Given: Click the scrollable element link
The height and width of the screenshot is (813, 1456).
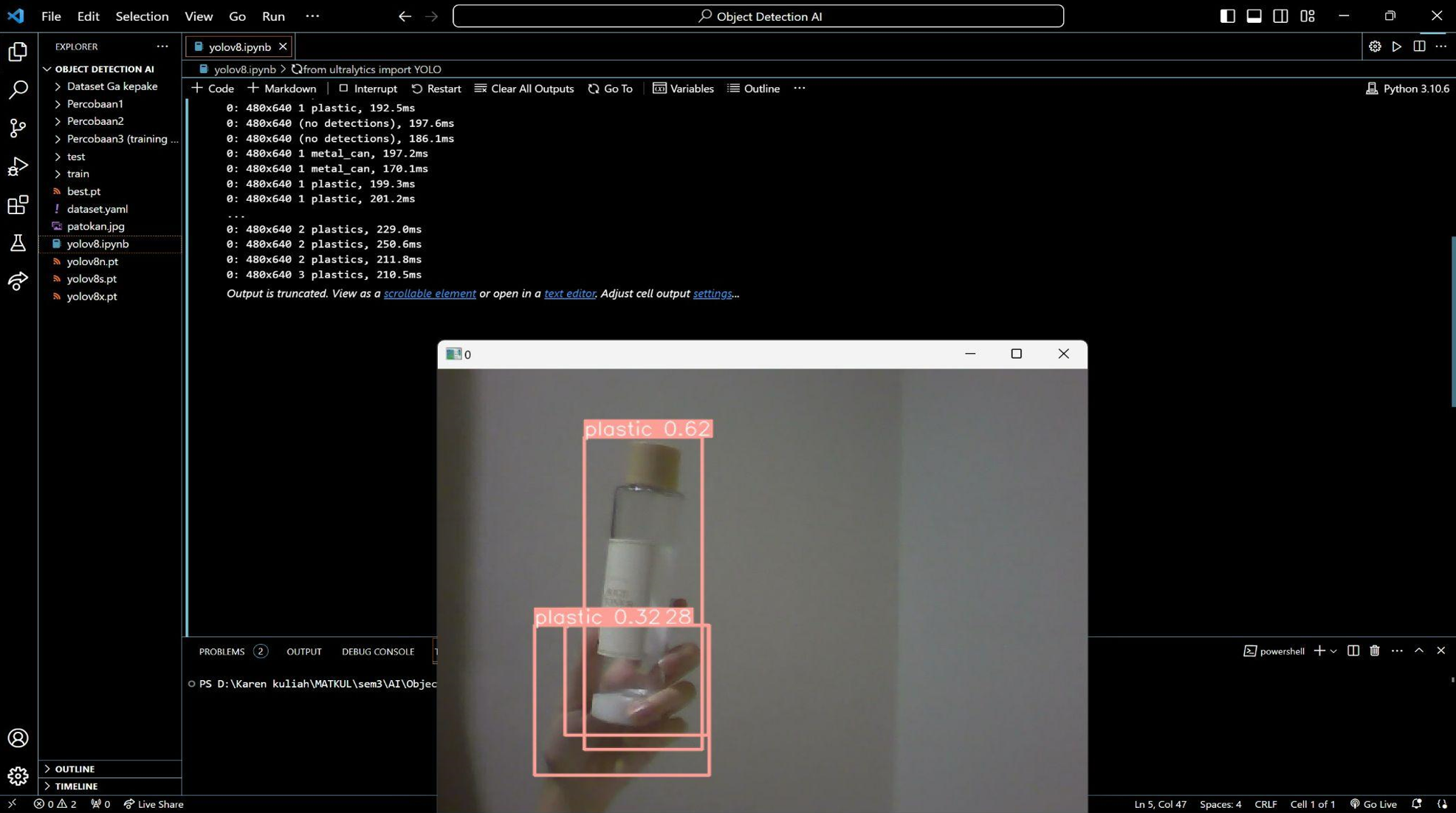Looking at the screenshot, I should (430, 293).
